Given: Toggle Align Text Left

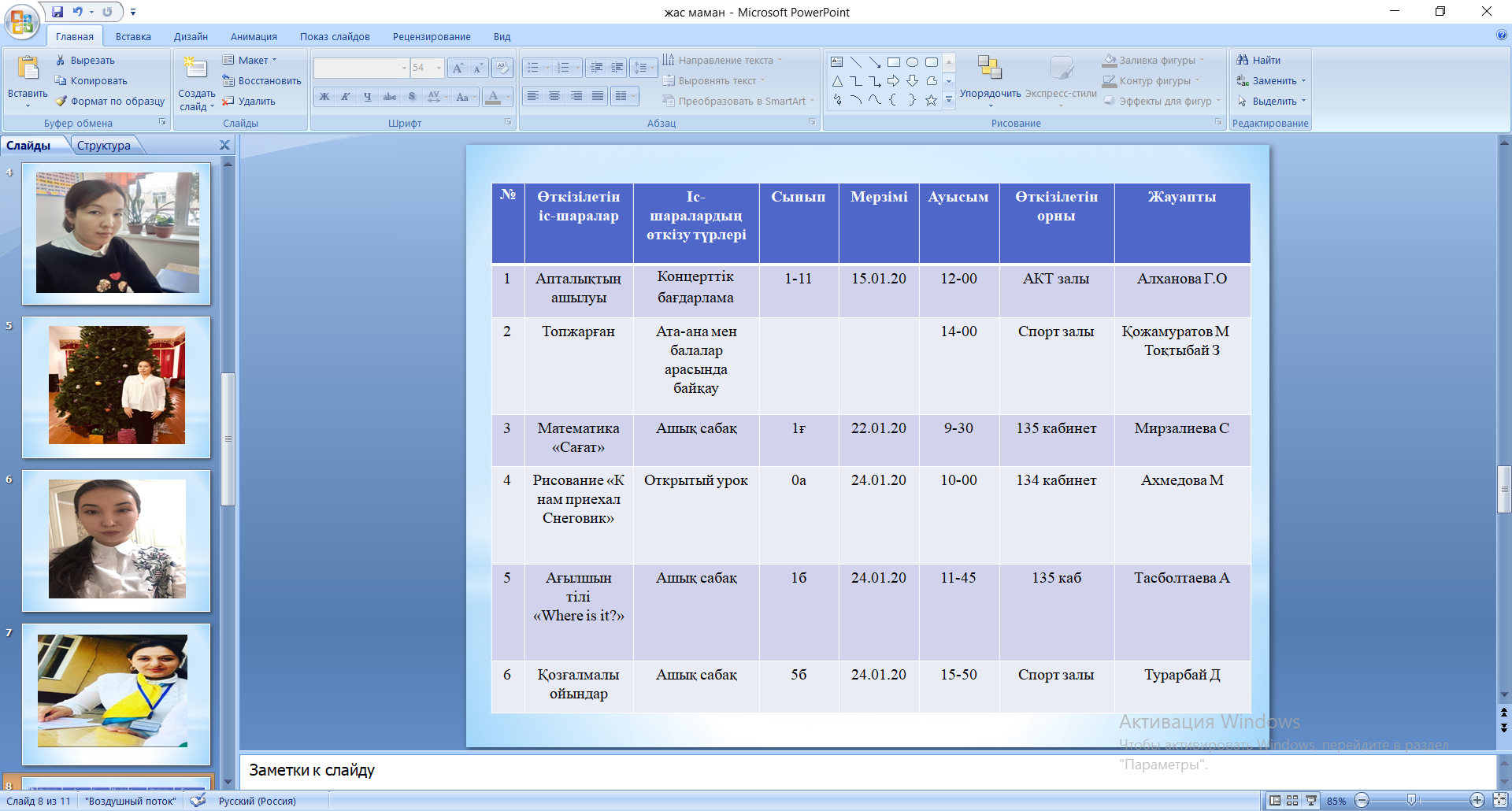Looking at the screenshot, I should [533, 96].
